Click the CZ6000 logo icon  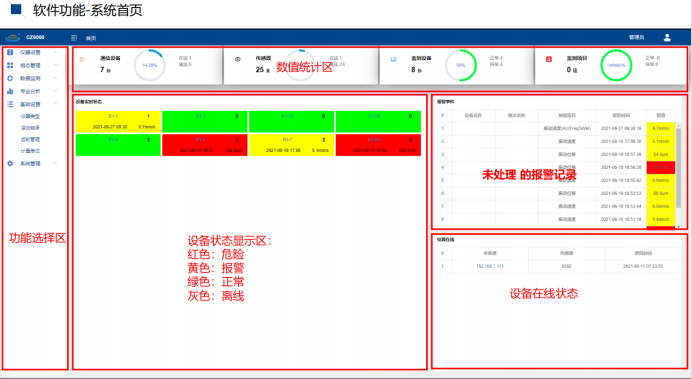13,38
